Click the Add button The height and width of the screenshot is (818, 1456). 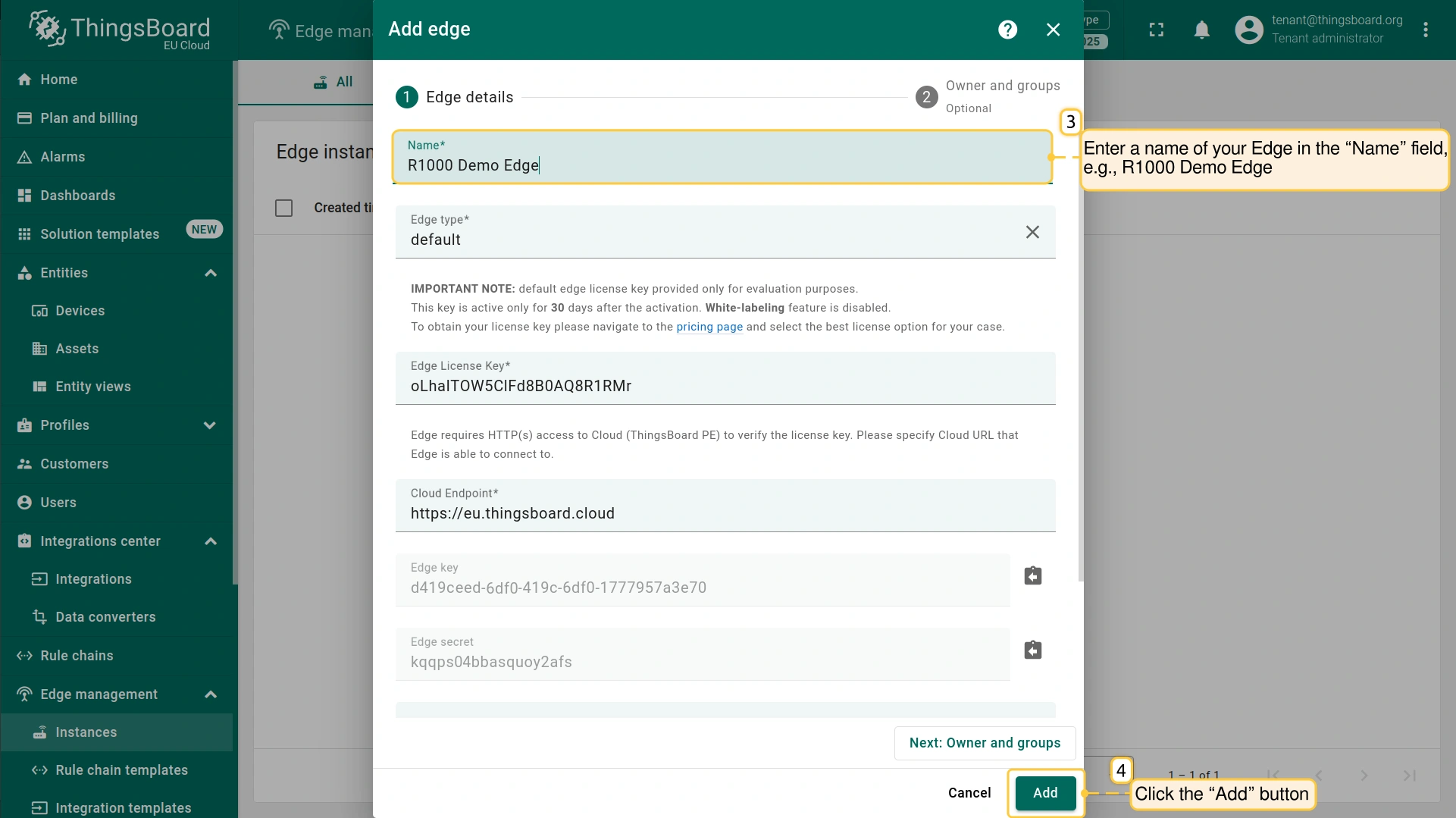tap(1045, 793)
